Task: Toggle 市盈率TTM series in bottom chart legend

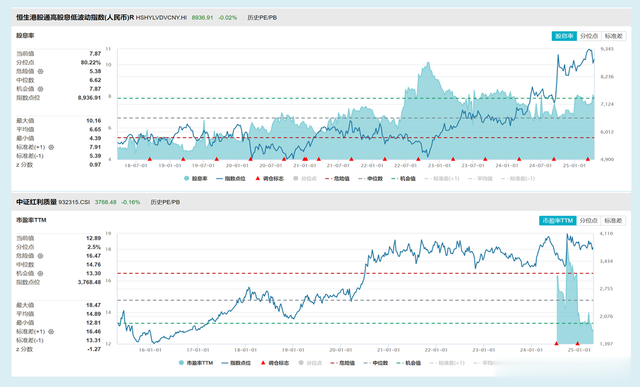Action: point(196,363)
